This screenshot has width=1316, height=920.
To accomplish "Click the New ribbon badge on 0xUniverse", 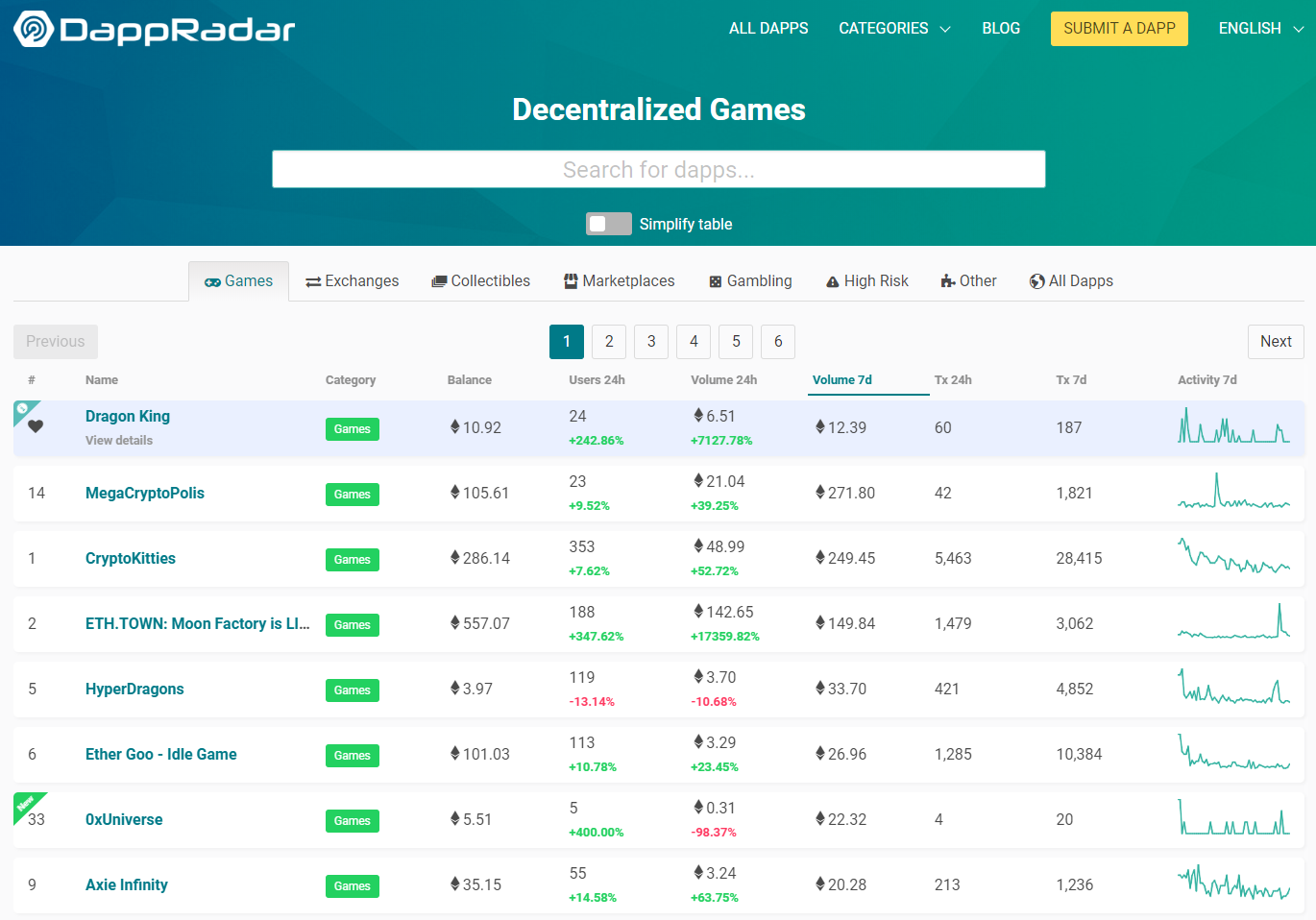I will coord(29,807).
